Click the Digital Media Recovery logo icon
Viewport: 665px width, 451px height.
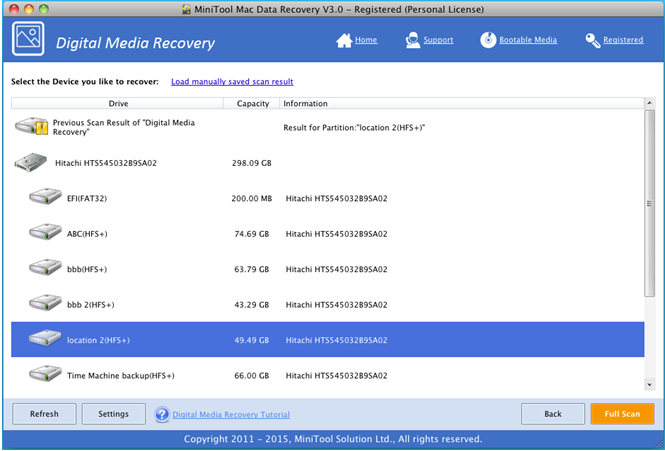28,39
